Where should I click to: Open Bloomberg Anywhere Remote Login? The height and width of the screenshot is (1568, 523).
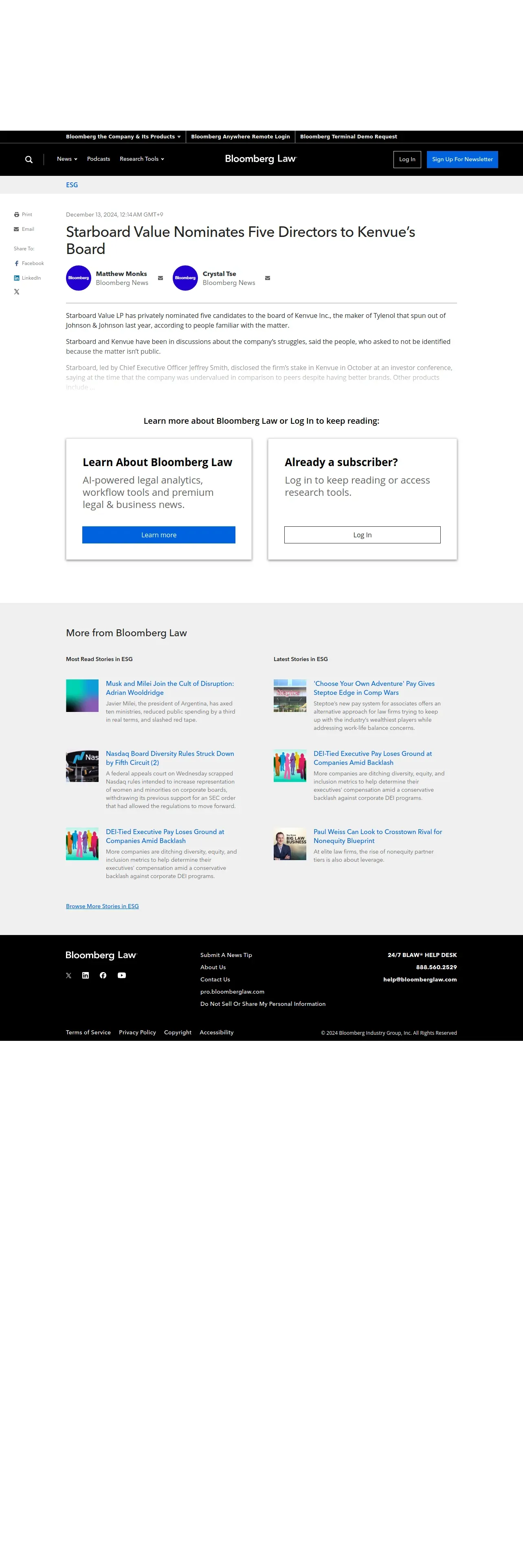point(240,137)
